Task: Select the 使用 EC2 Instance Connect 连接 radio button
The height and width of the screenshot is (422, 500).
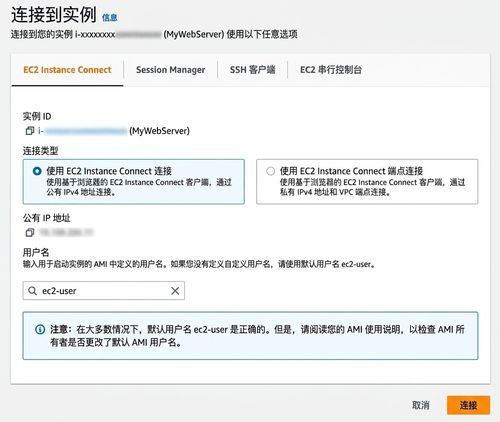Action: [37, 171]
